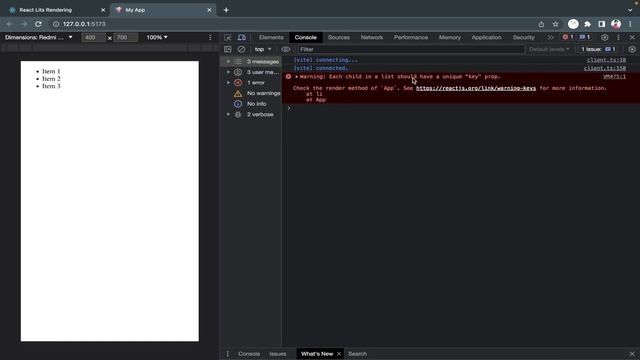Expand the 2 verbose group
Viewport: 640px width, 360px height.
(228, 115)
